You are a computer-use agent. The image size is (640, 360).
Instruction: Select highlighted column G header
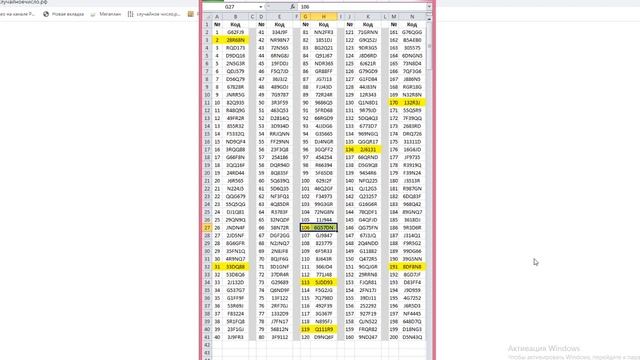(305, 17)
